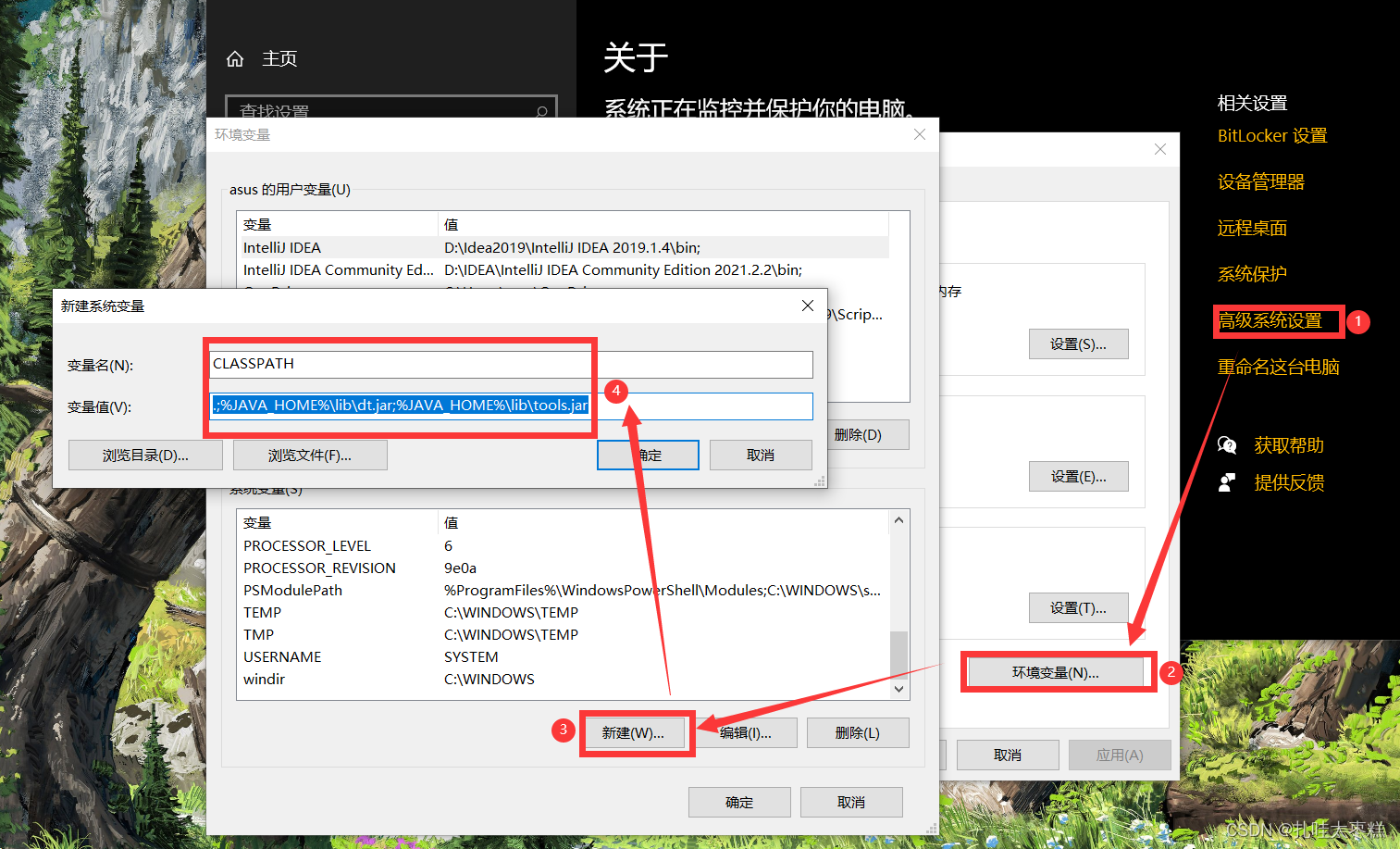The image size is (1400, 849).
Task: Click the 提供反馈 person icon
Action: [x=1227, y=482]
